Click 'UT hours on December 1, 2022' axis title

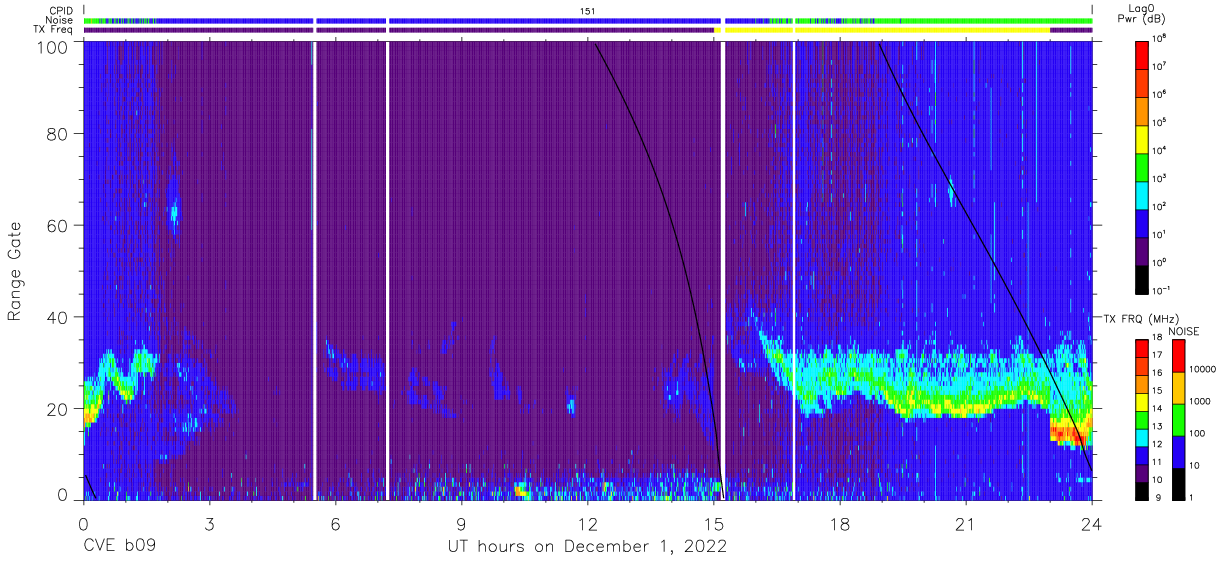click(586, 547)
